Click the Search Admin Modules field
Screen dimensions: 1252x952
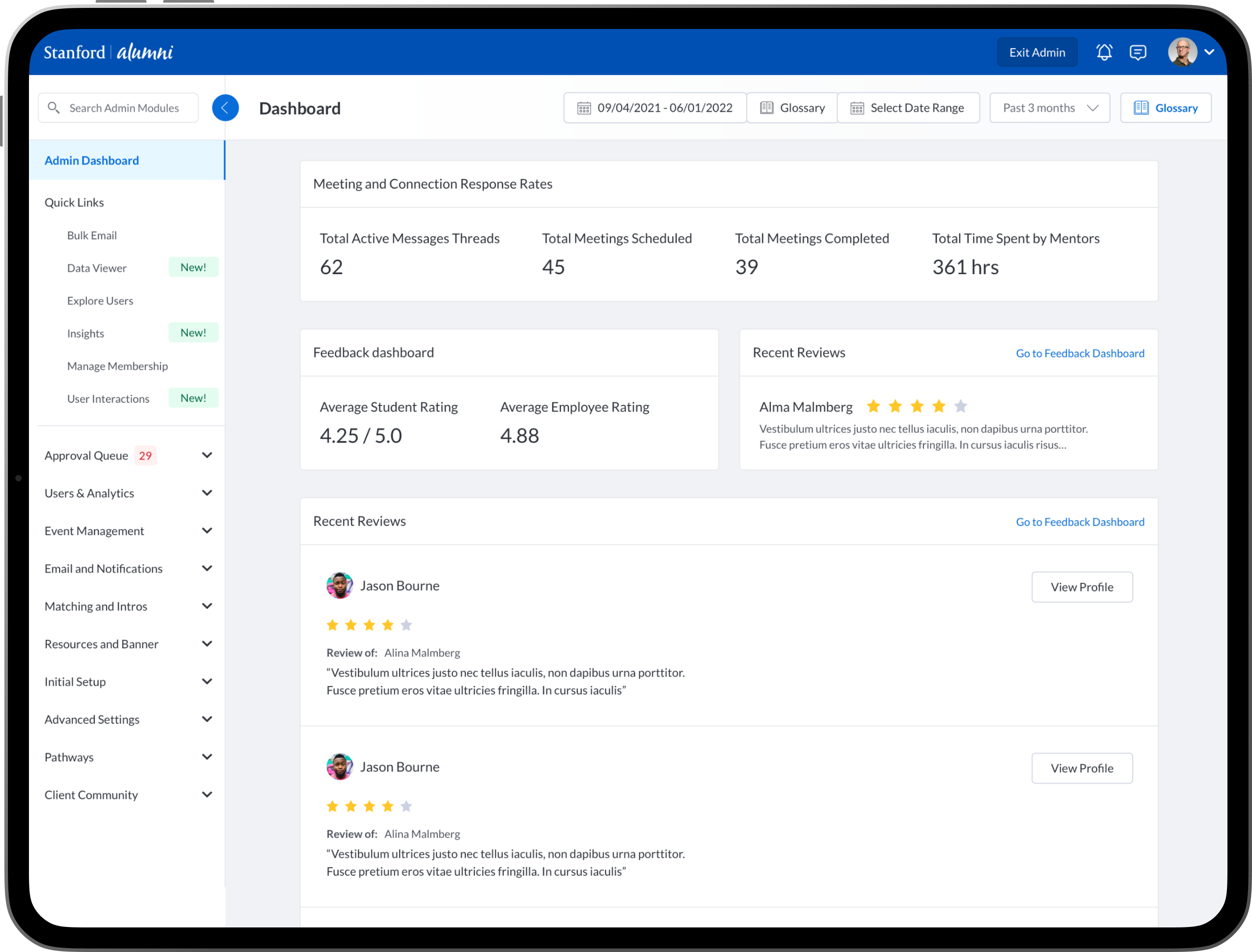(x=124, y=107)
